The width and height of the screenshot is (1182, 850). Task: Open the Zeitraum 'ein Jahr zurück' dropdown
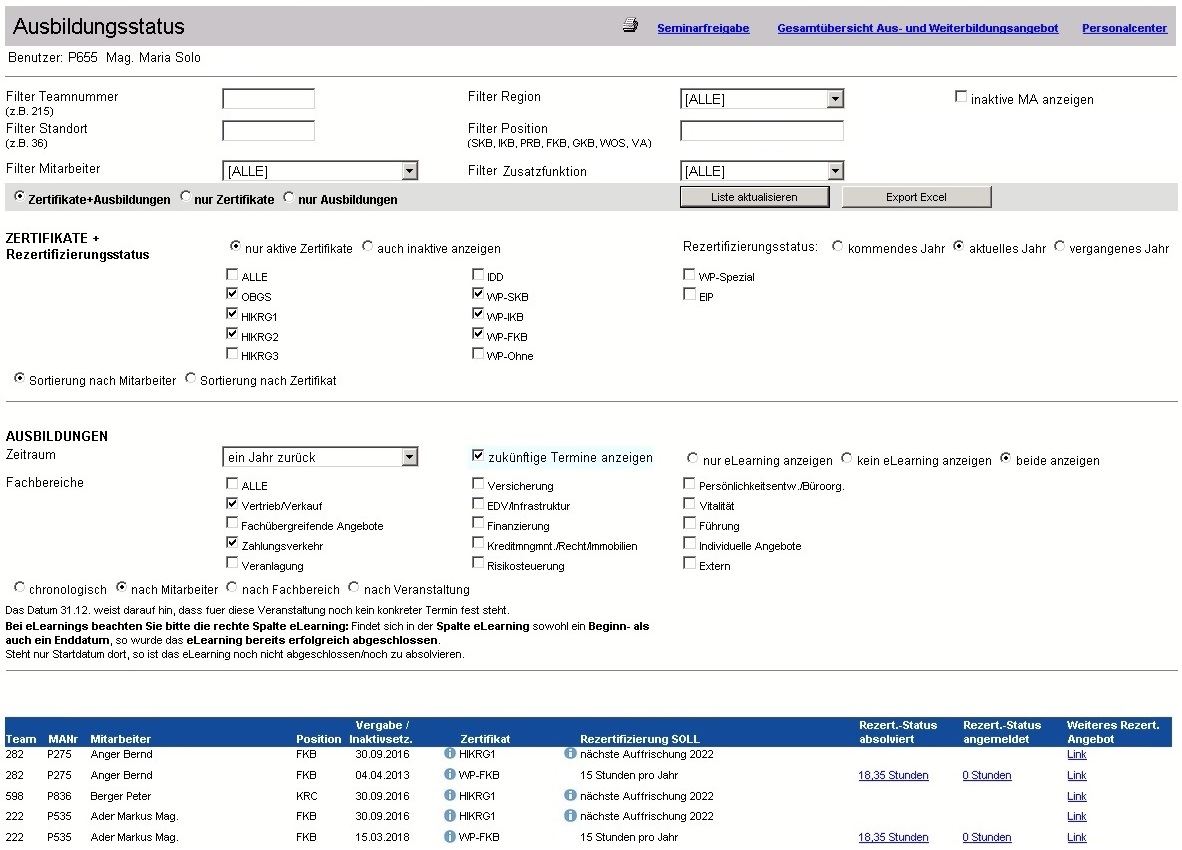point(408,457)
